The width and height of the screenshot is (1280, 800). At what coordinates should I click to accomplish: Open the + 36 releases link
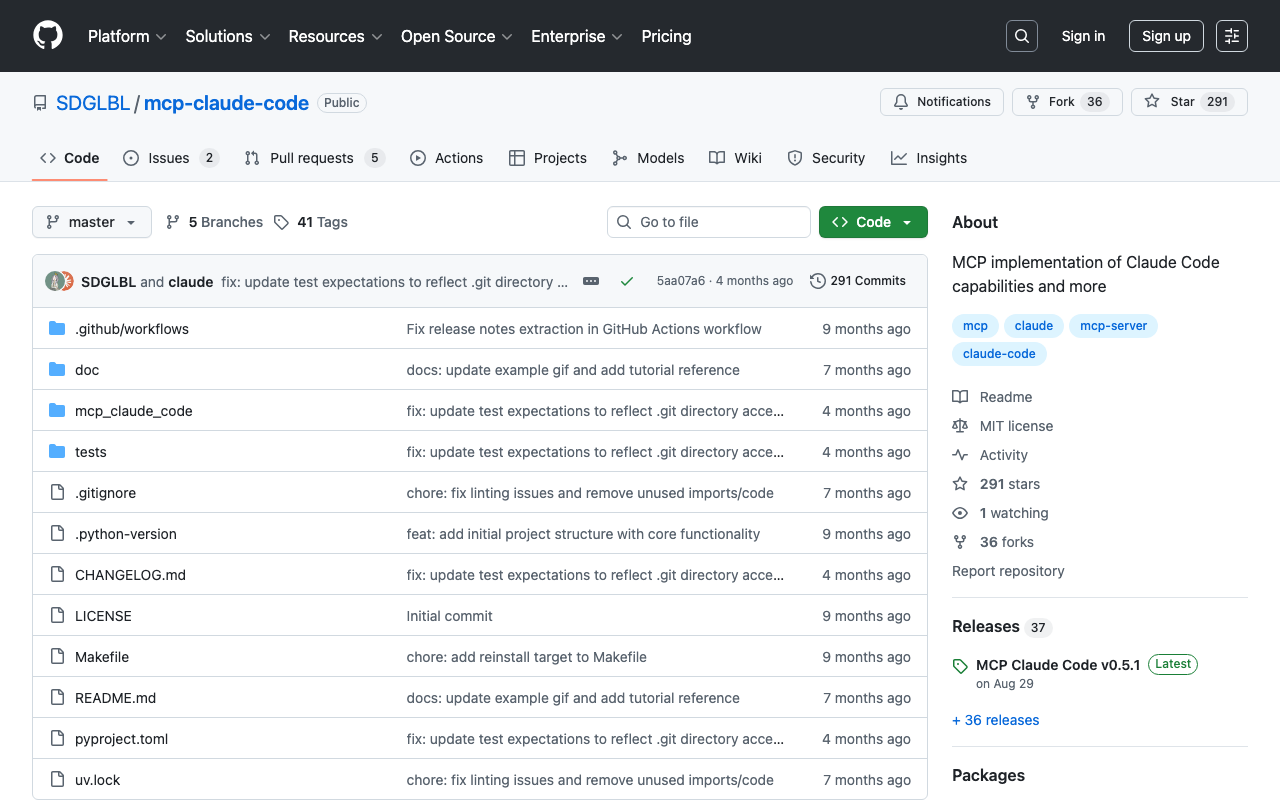point(995,720)
